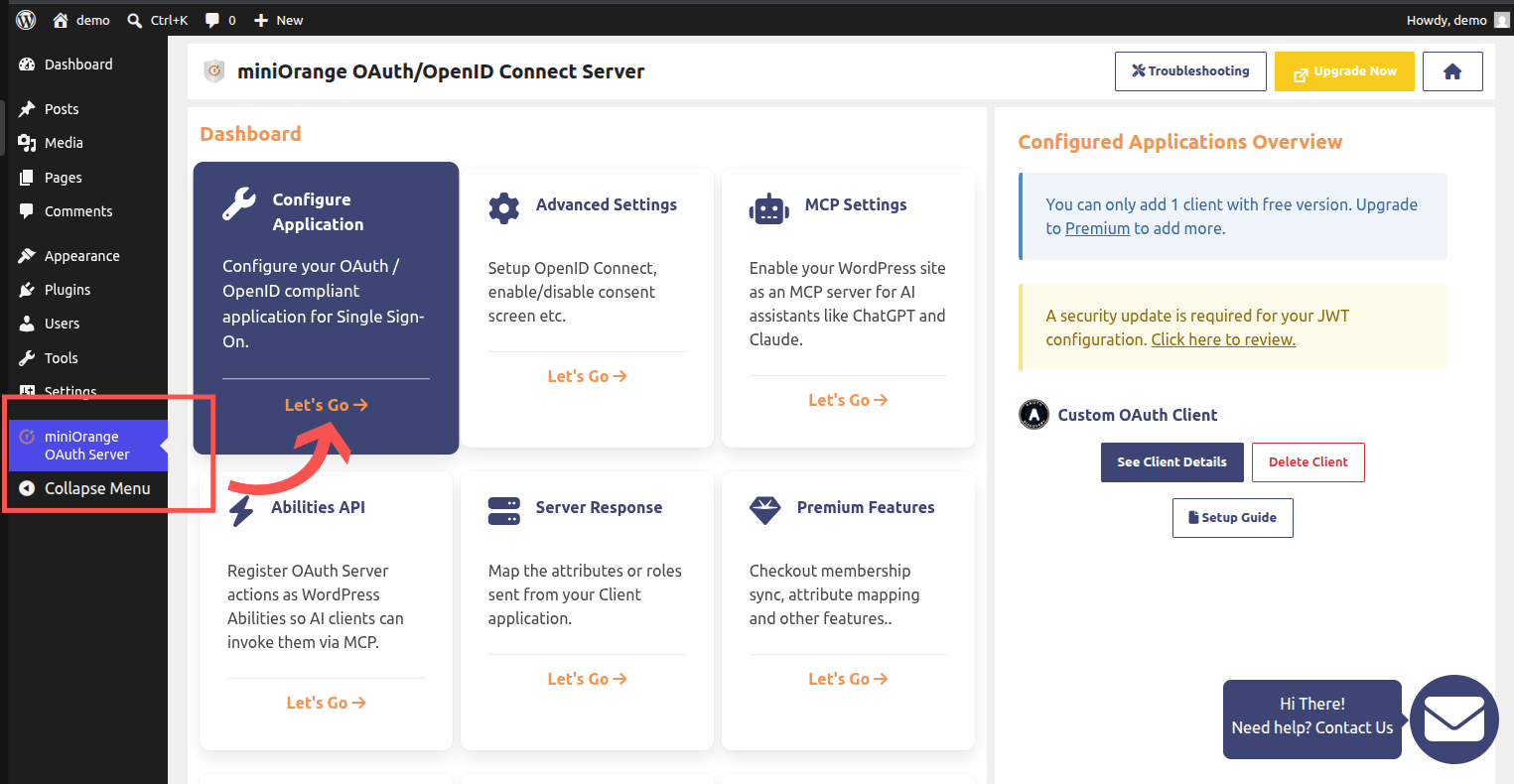Click the diamond icon on Premium Features card
Image resolution: width=1514 pixels, height=784 pixels.
tap(765, 510)
